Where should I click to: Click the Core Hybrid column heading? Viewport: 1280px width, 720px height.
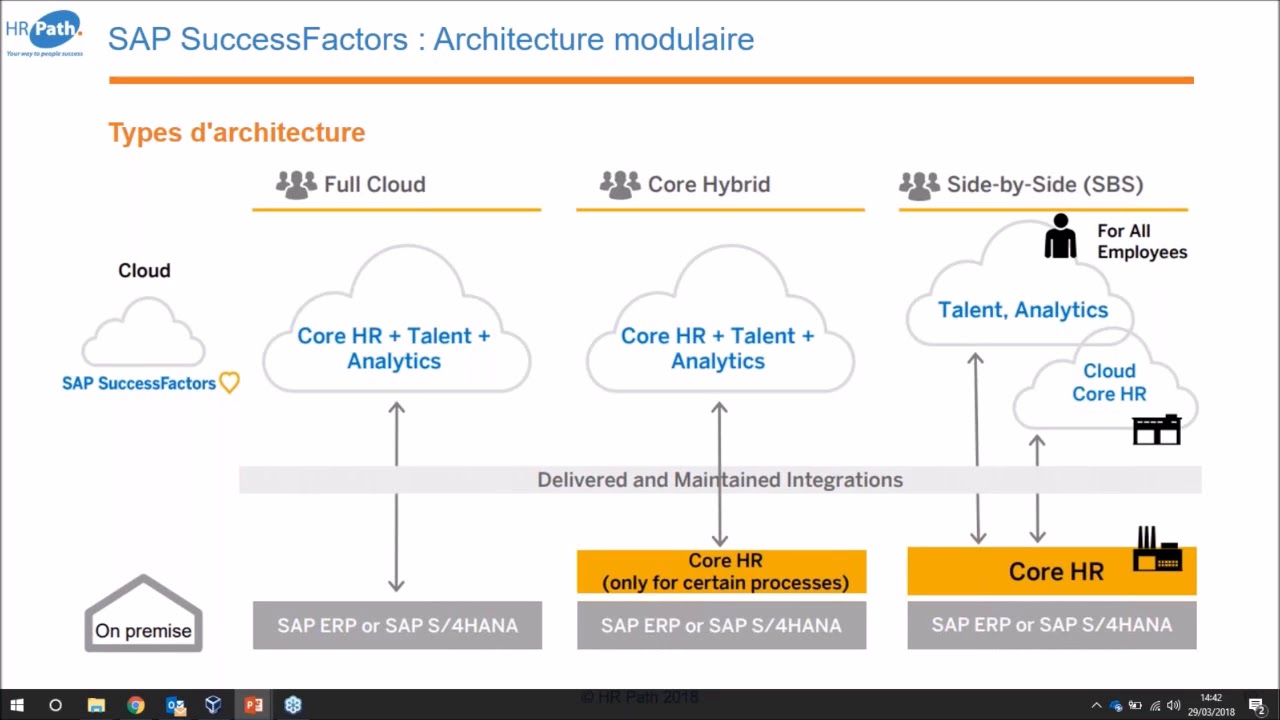coord(709,184)
